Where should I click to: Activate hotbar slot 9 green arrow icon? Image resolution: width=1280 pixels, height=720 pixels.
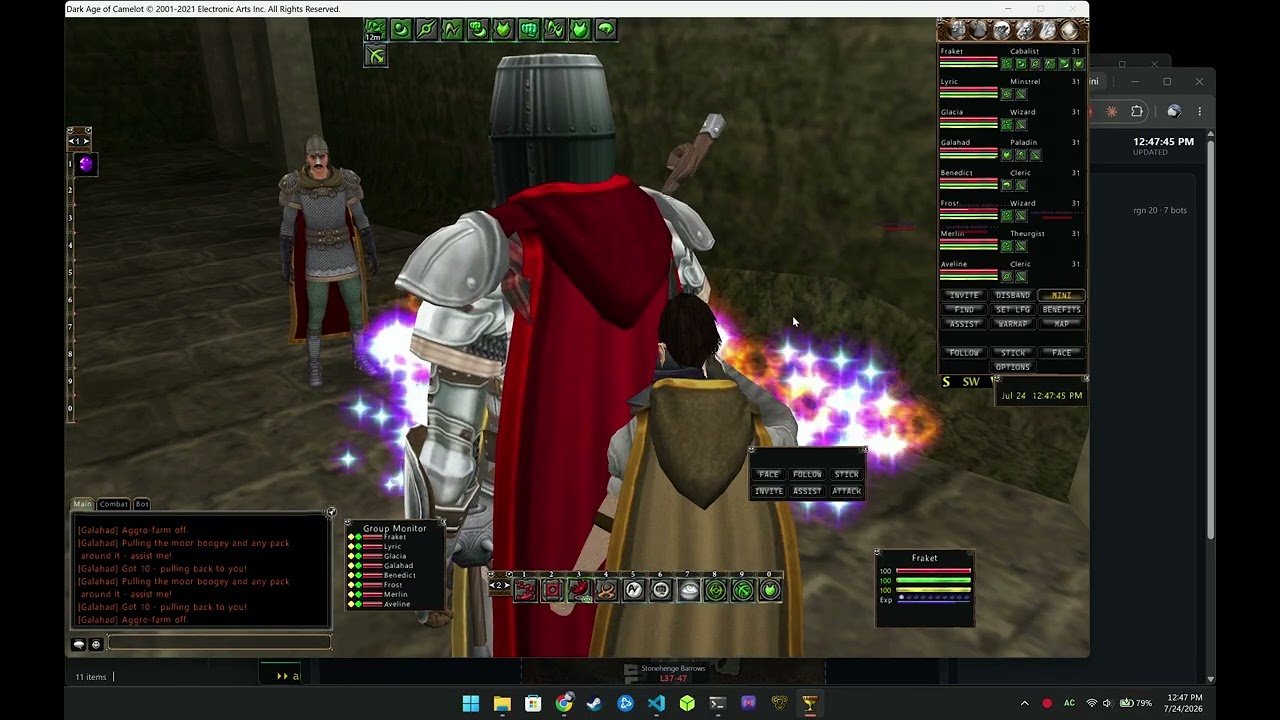742,591
